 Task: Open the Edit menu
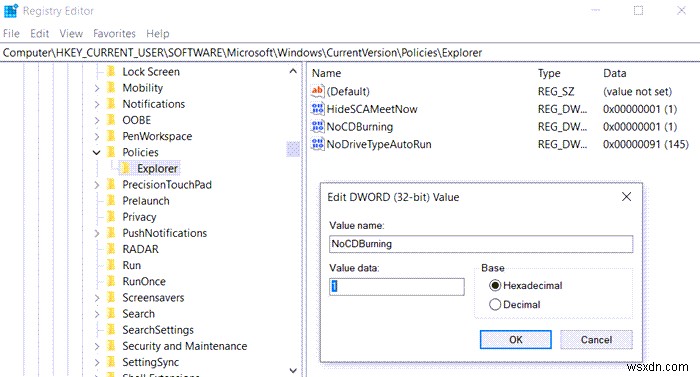[39, 34]
